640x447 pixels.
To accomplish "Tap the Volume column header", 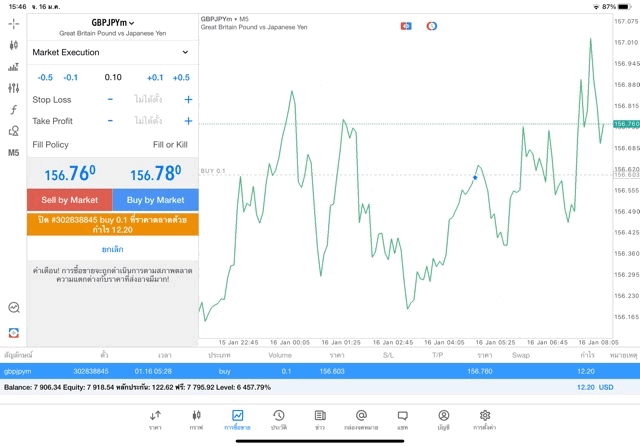I will pos(280,355).
